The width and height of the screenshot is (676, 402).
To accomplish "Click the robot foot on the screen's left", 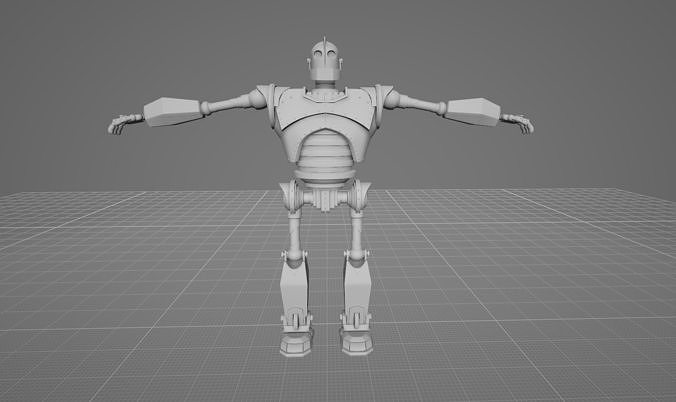I will point(296,344).
